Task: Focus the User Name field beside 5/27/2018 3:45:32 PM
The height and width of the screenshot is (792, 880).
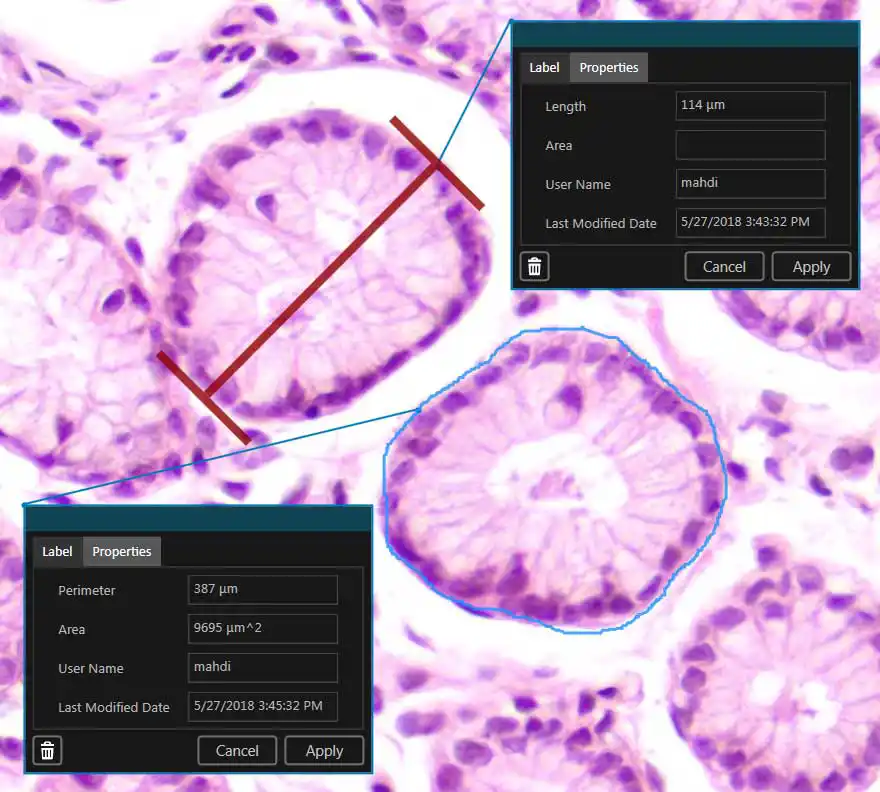Action: [262, 668]
